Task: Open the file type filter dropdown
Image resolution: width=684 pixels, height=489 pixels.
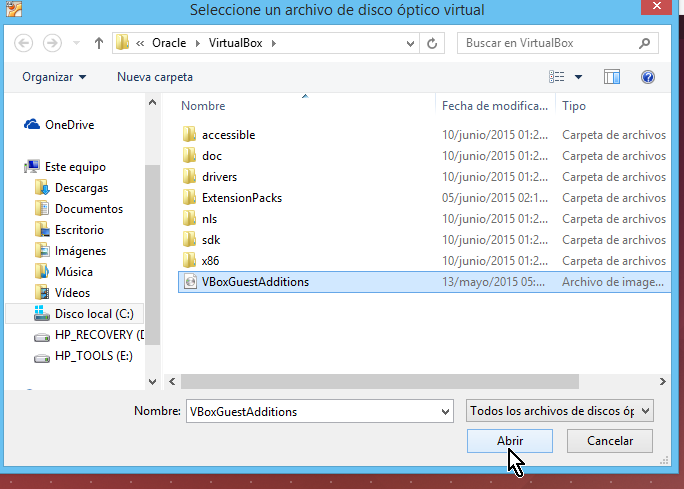Action: pos(560,411)
